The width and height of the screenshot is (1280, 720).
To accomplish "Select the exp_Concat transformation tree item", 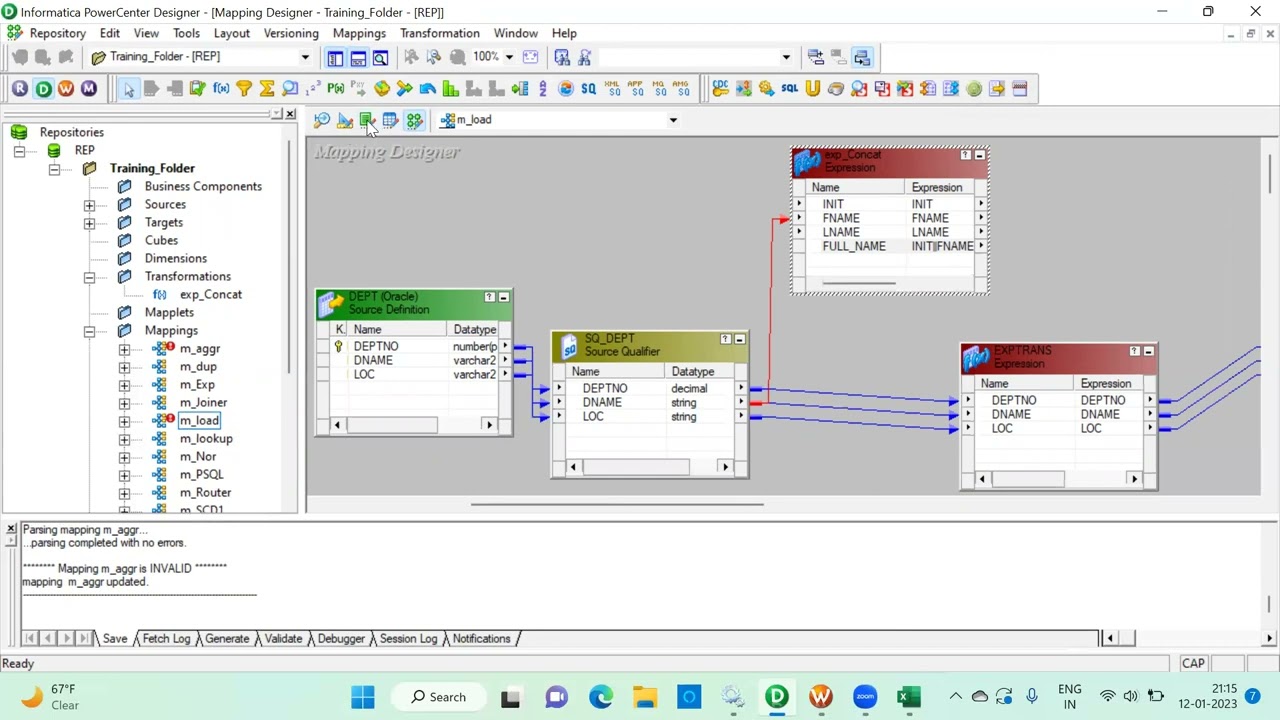I will click(x=210, y=295).
